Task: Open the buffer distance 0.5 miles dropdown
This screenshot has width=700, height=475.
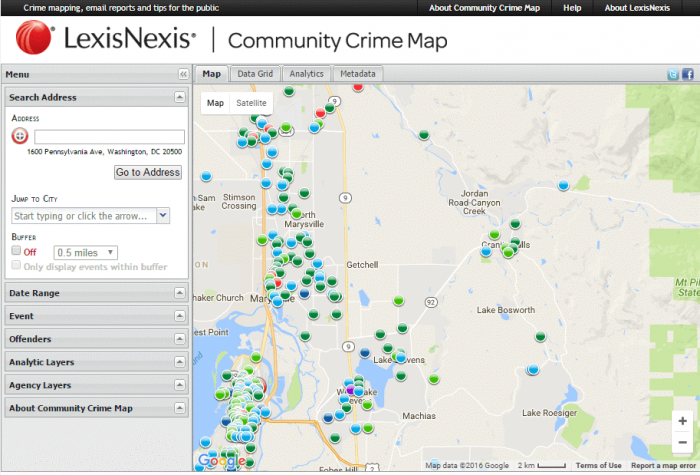Action: (86, 253)
